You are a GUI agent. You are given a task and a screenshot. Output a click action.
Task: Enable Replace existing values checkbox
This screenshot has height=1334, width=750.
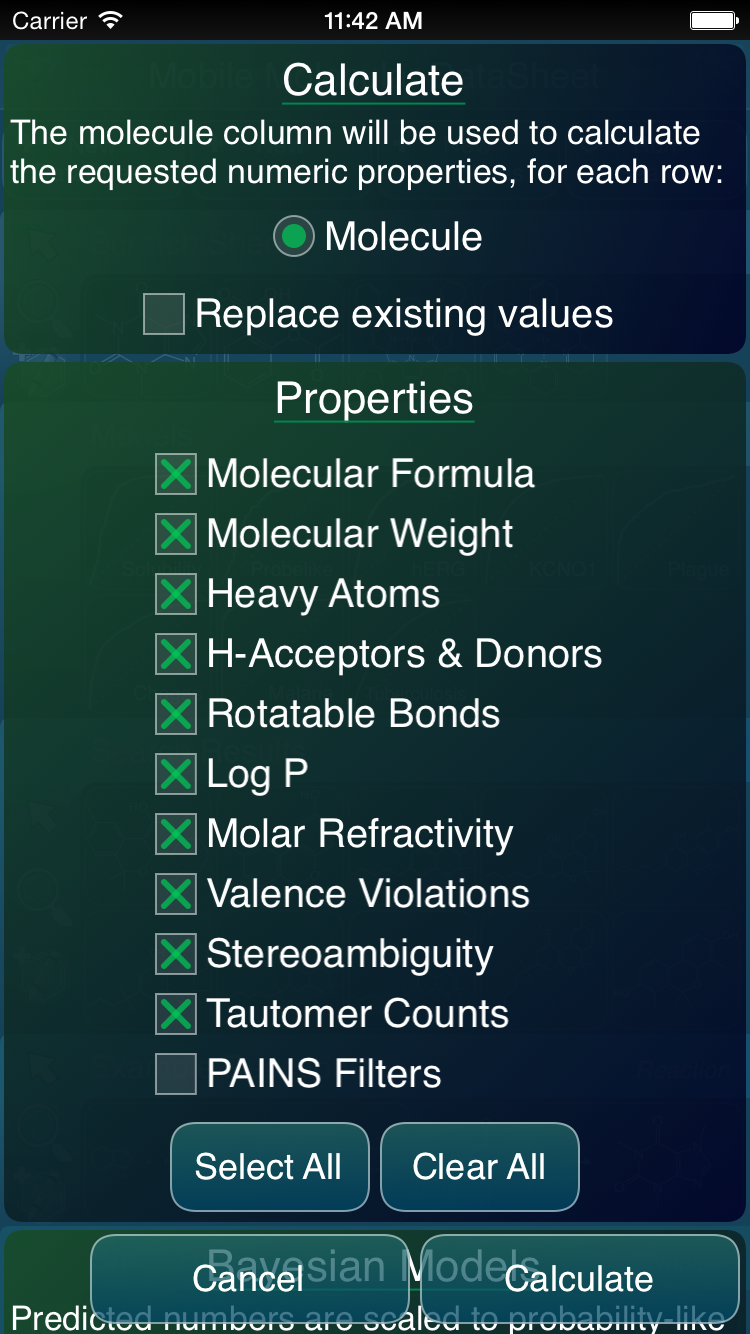164,314
